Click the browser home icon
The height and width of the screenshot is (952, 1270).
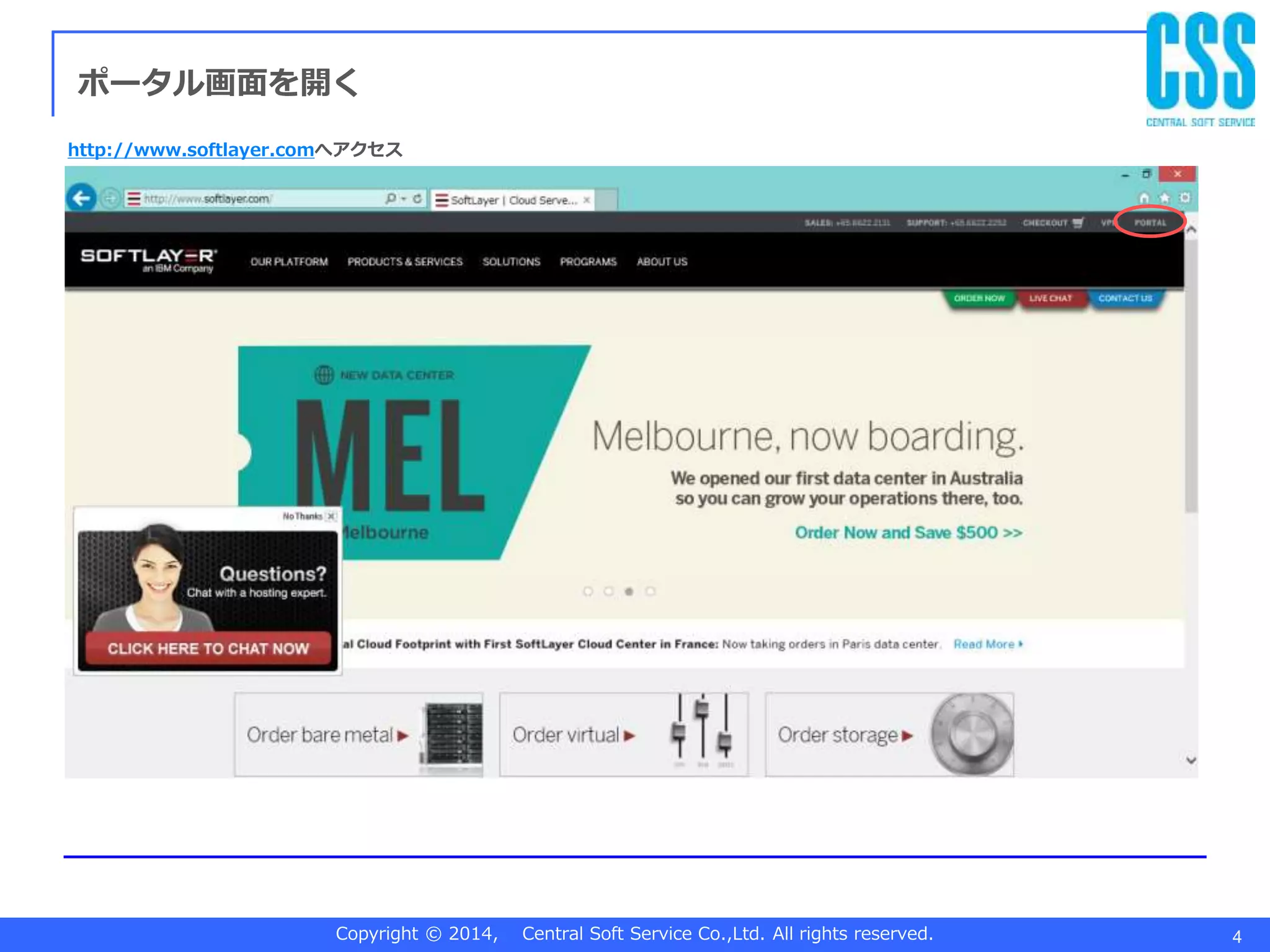[x=1144, y=198]
